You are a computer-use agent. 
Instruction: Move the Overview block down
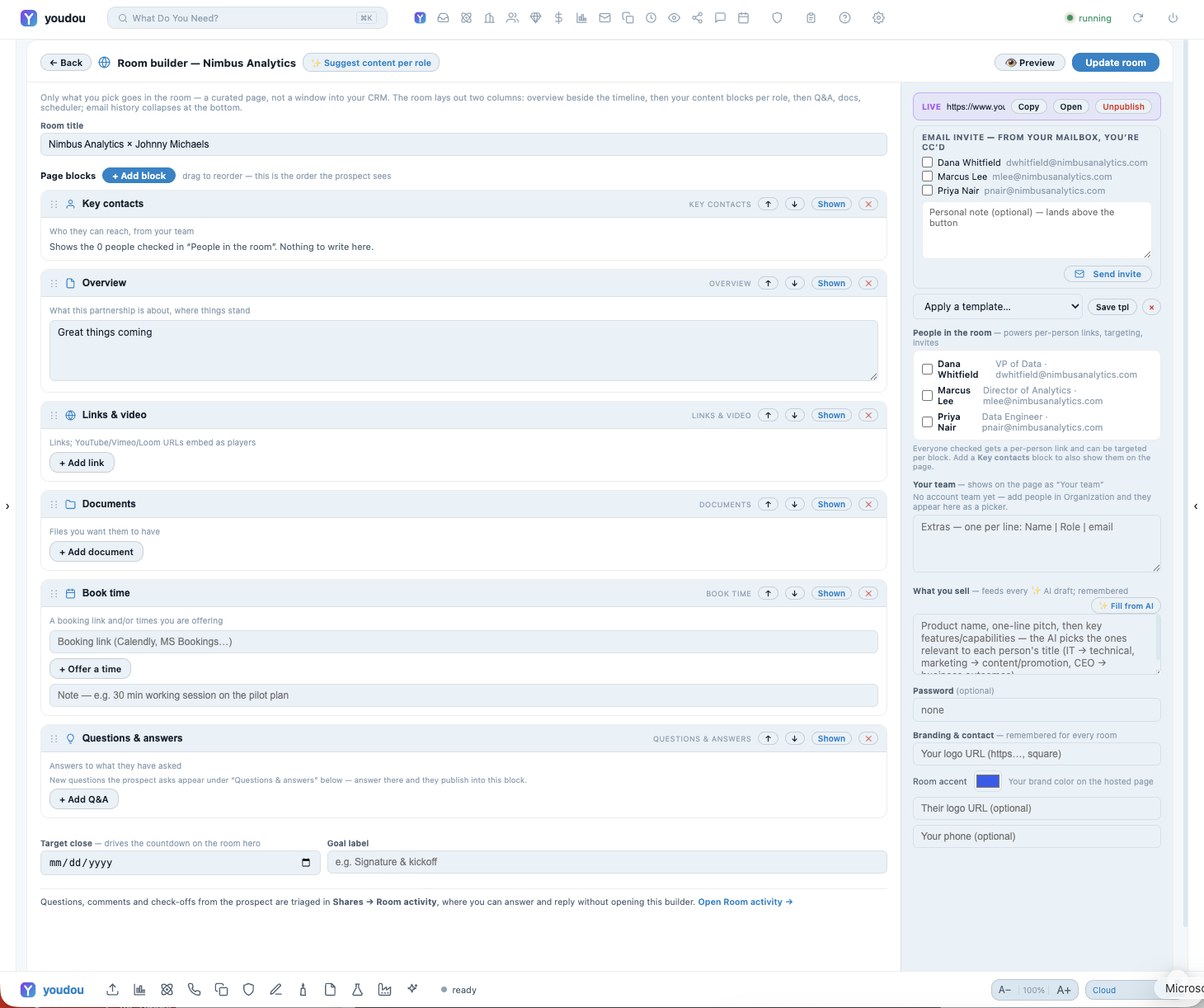795,283
